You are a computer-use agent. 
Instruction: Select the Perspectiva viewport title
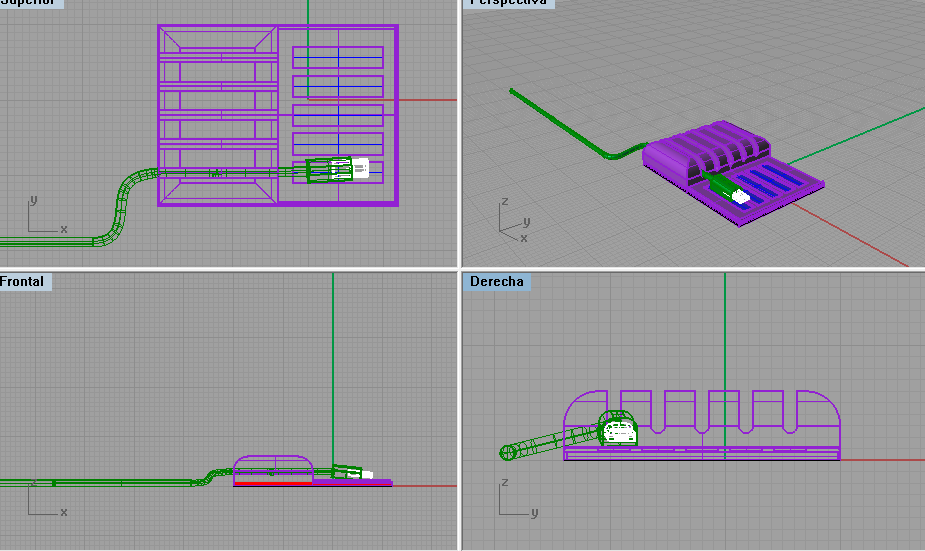click(508, 2)
